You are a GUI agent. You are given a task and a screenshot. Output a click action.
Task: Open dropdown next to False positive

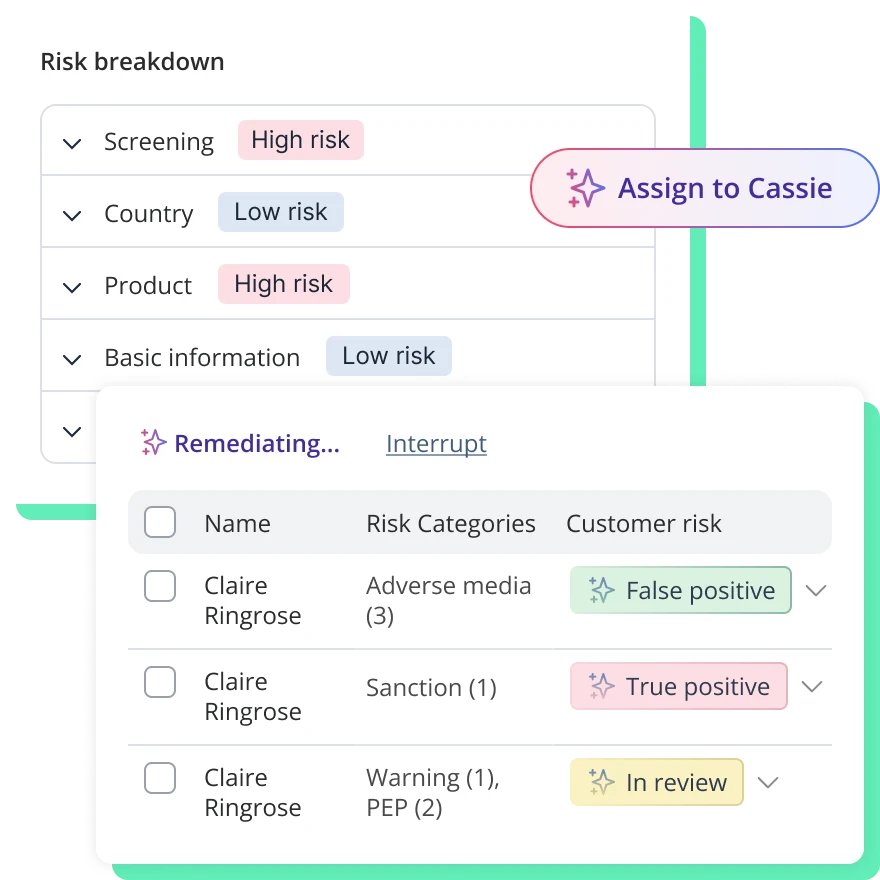[x=816, y=590]
